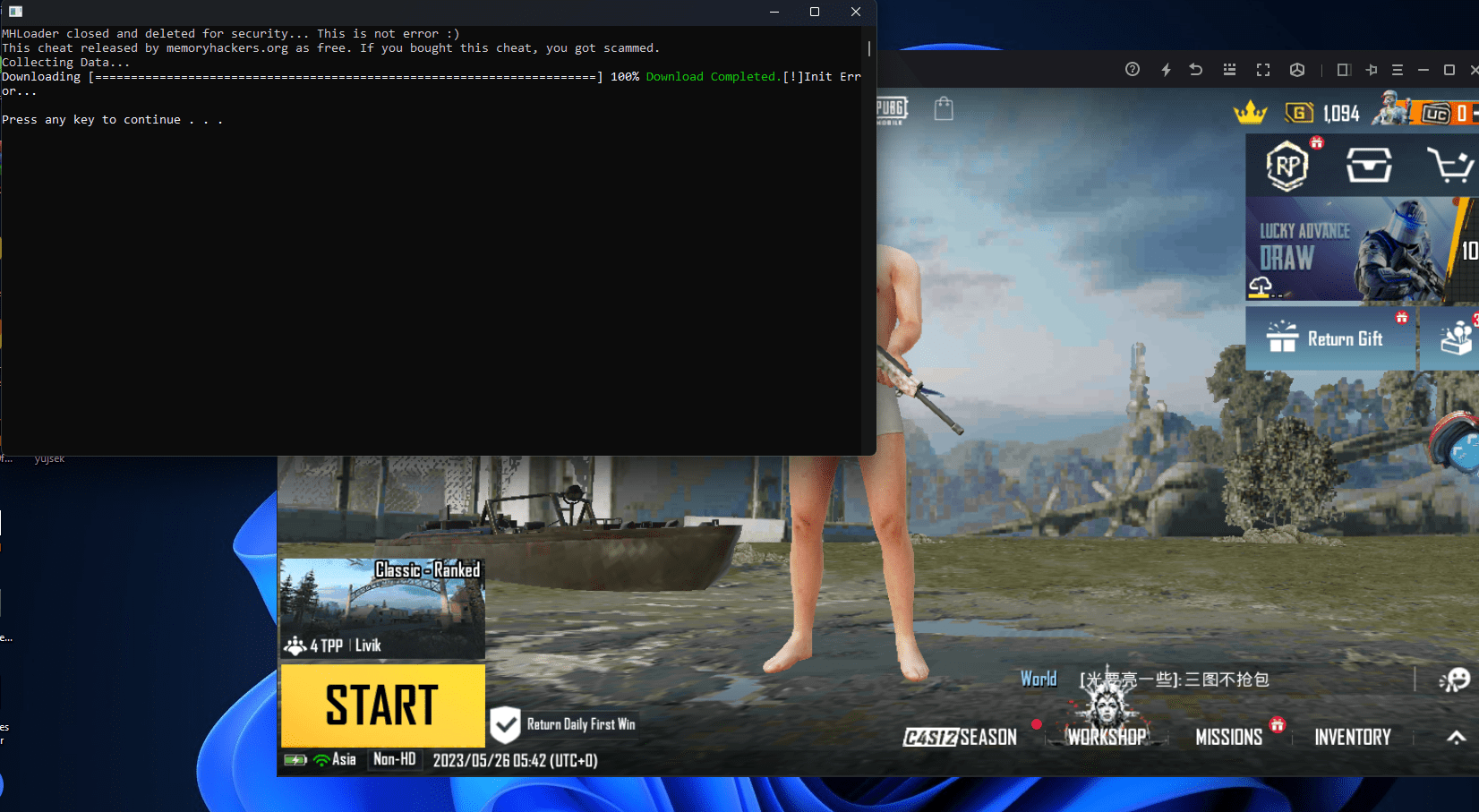Click the PUBG Mobile logo
Viewport: 1479px width, 812px height.
(892, 109)
